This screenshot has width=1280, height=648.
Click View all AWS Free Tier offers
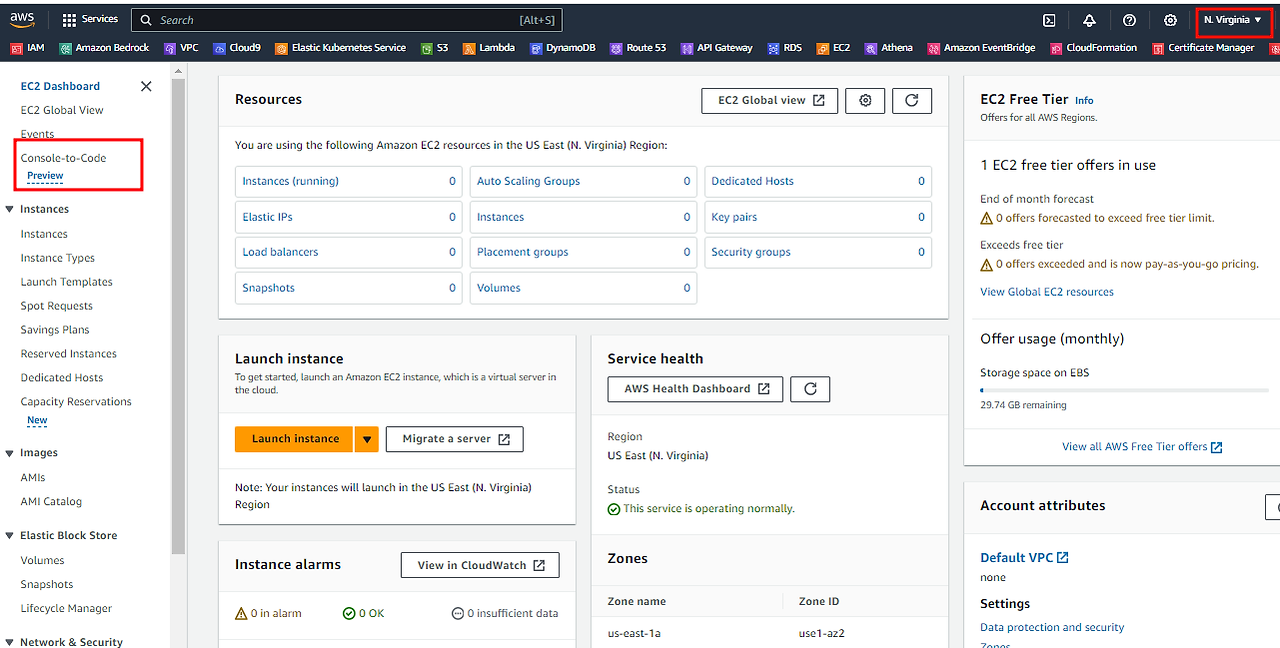click(x=1142, y=447)
